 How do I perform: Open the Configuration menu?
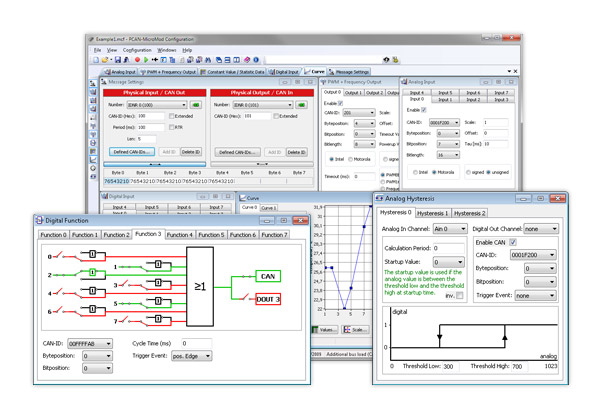(137, 48)
